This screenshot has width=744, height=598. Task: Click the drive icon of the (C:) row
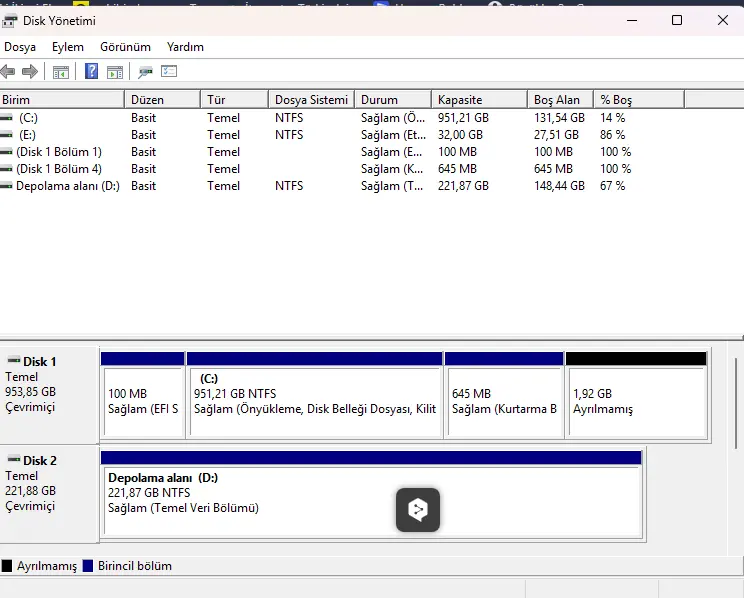pos(7,117)
